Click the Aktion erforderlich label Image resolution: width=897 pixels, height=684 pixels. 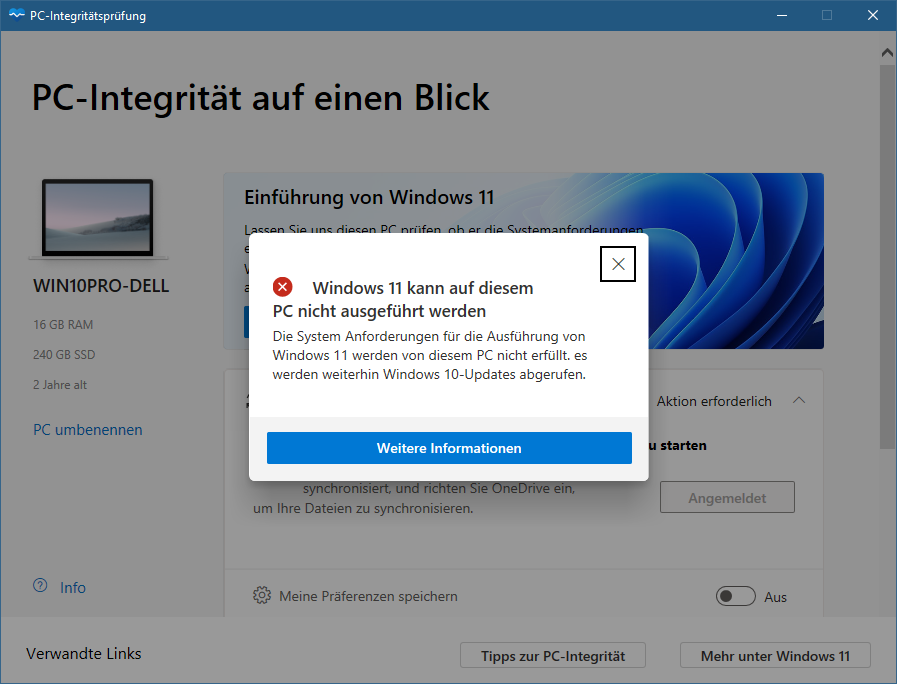(714, 401)
